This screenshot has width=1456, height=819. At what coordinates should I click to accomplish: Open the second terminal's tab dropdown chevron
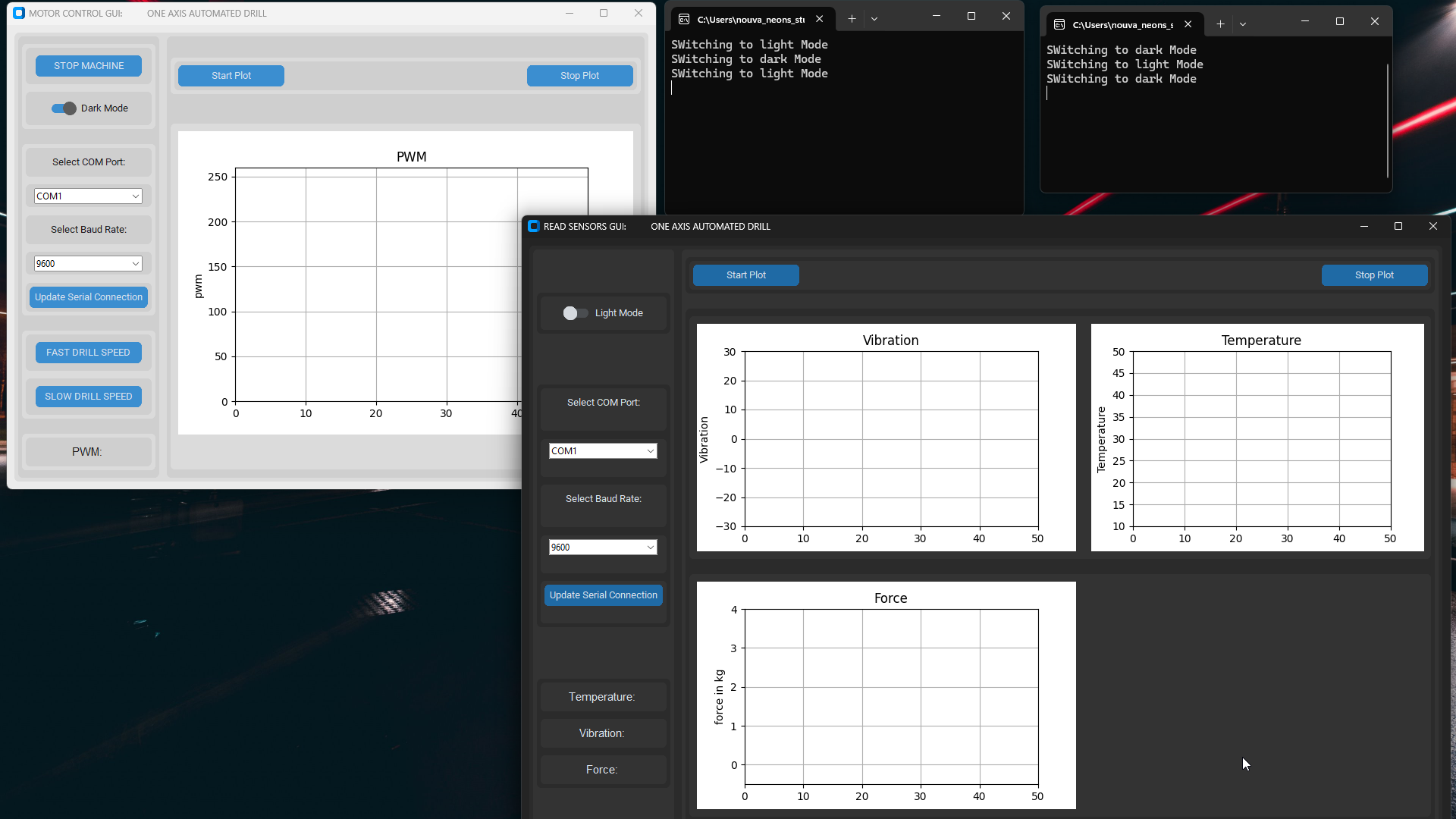pos(1243,24)
